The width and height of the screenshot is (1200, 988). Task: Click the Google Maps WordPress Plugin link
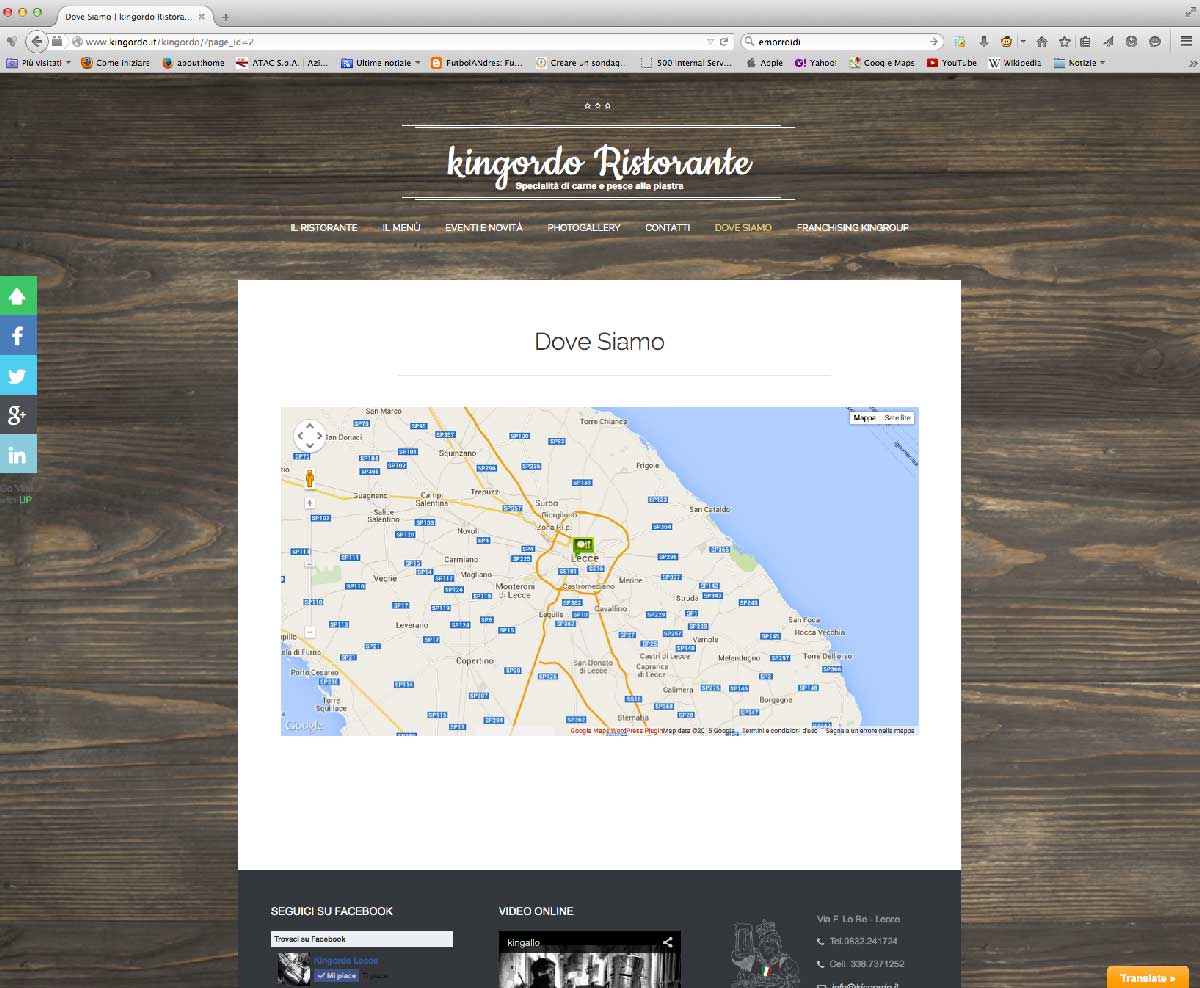[616, 730]
